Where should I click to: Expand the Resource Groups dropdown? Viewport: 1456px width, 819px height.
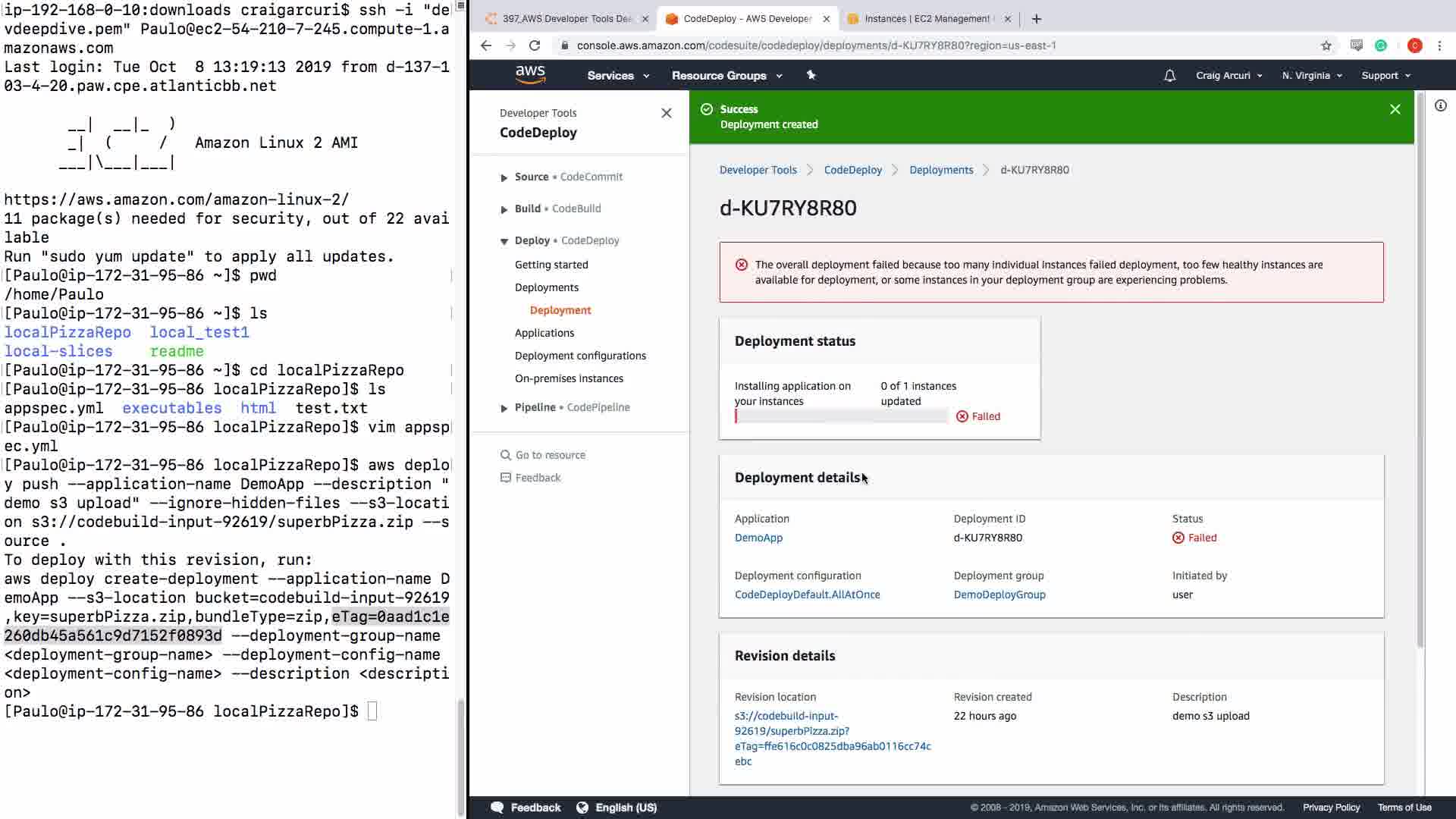pos(726,76)
